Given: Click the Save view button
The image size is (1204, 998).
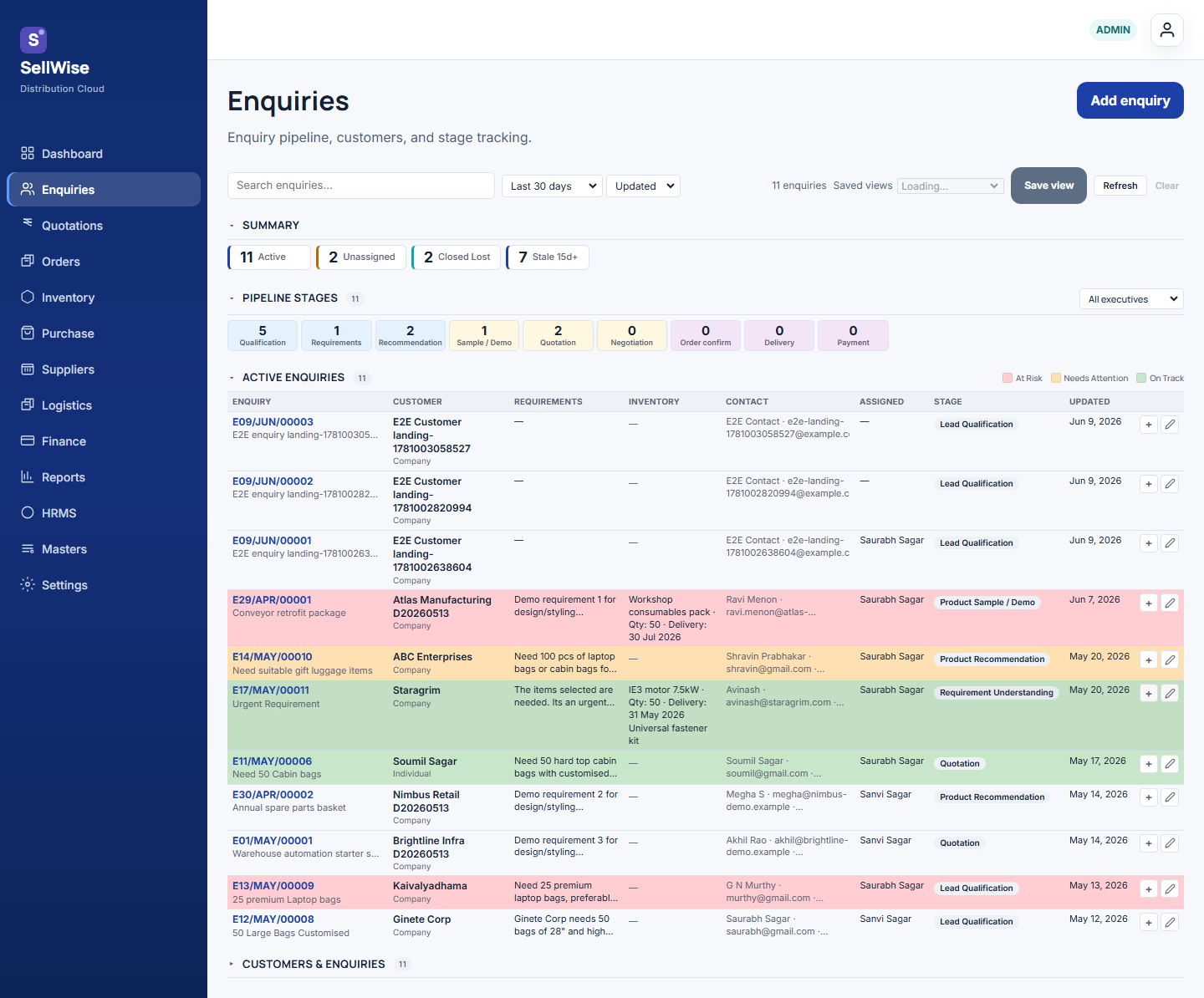Looking at the screenshot, I should coord(1048,186).
